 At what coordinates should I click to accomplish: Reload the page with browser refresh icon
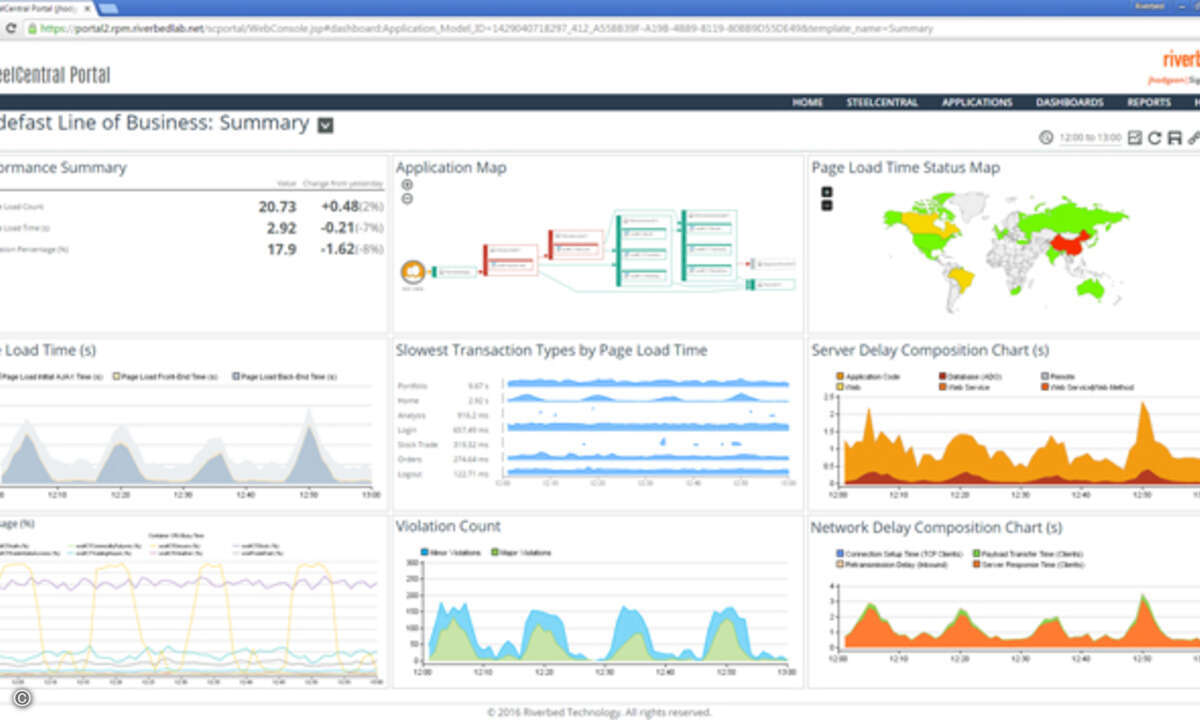point(9,29)
